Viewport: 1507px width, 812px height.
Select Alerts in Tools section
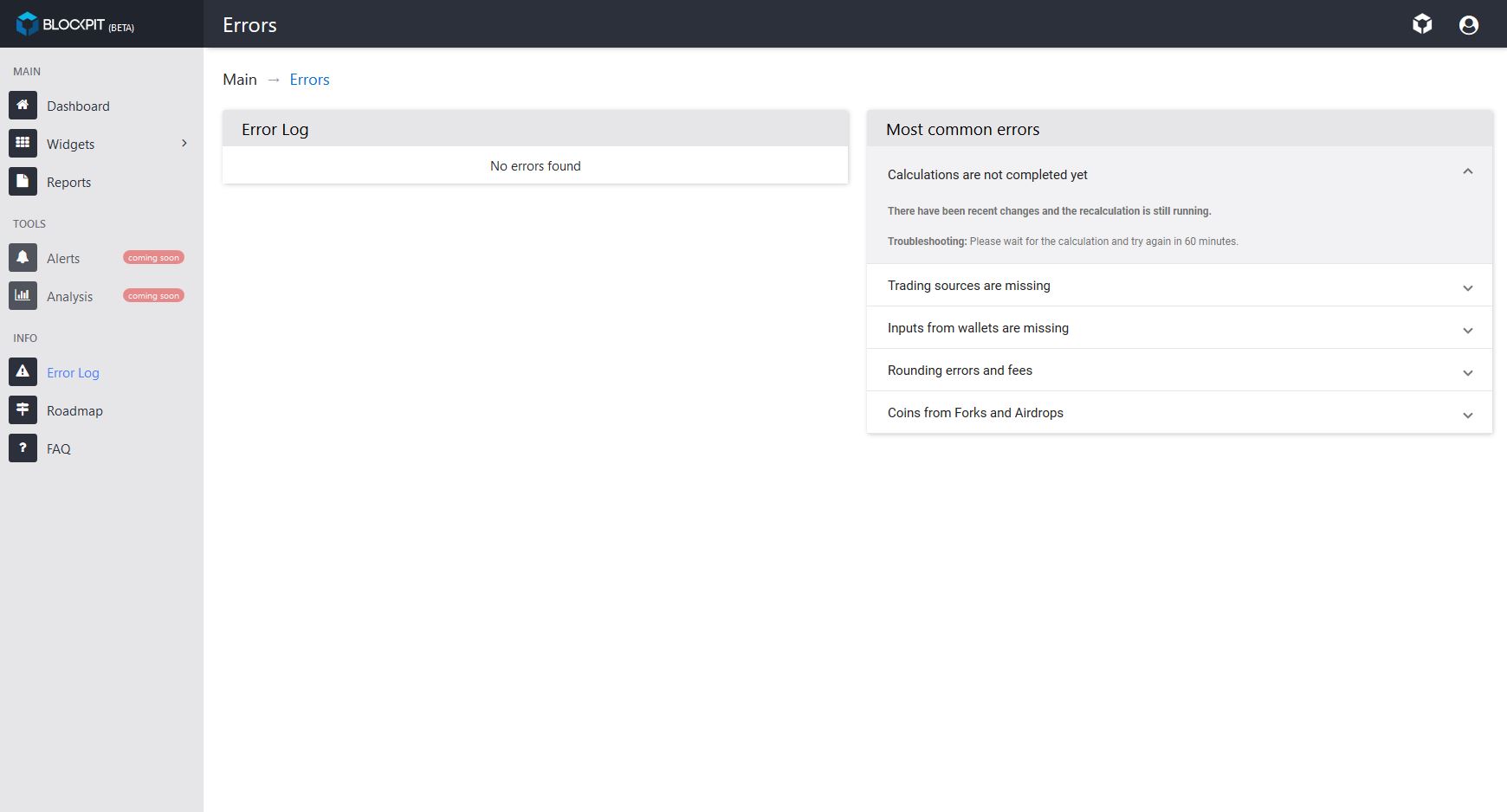click(x=63, y=259)
